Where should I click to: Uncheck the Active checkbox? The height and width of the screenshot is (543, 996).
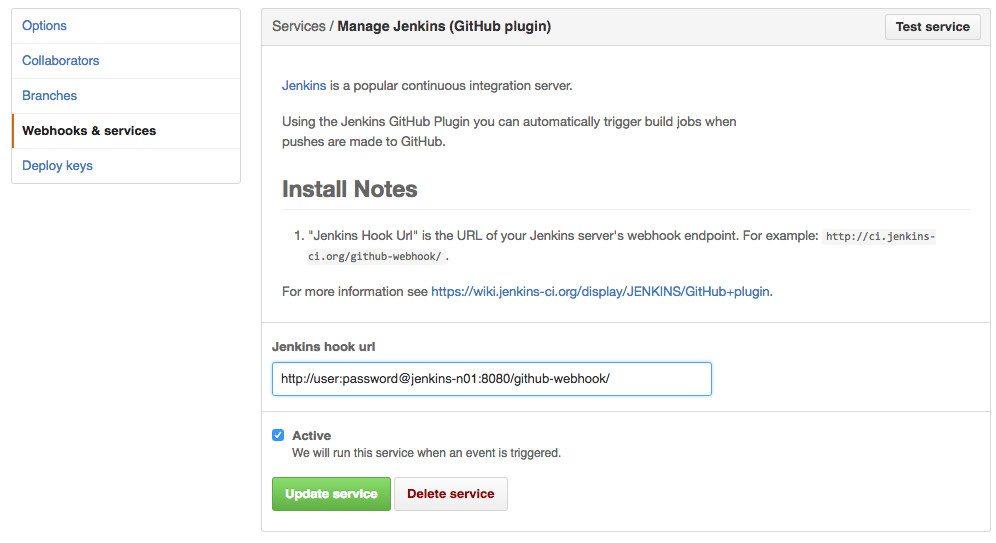(x=278, y=435)
